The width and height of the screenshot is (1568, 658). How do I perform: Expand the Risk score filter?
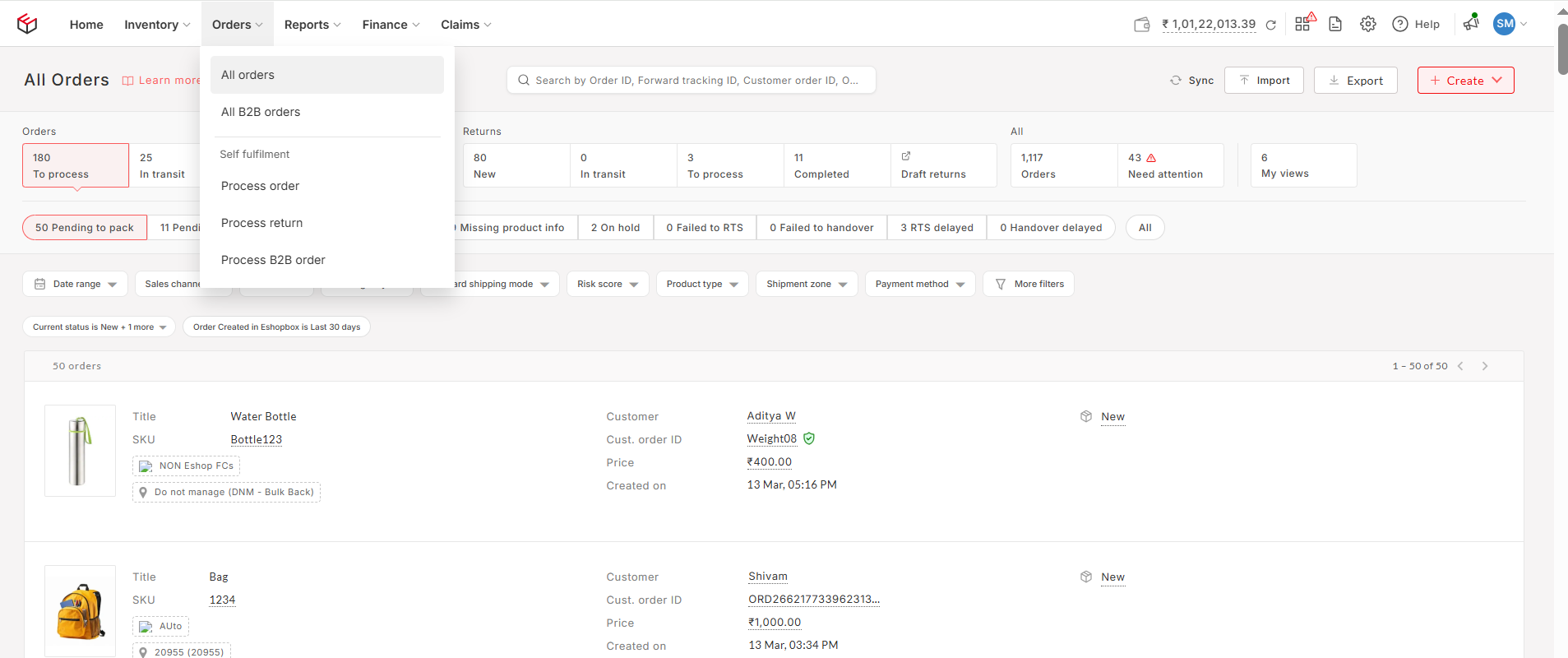point(608,284)
